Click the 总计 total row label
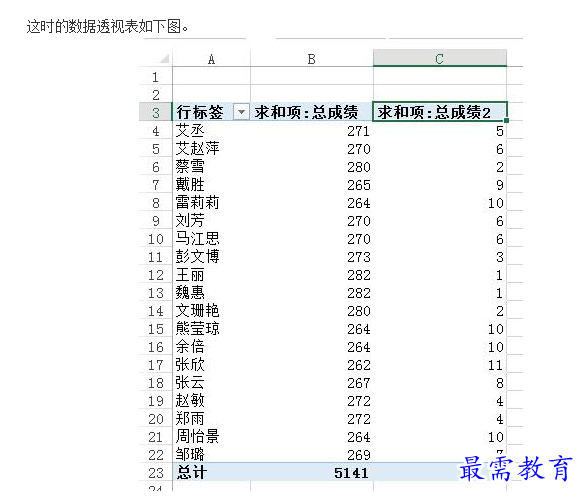This screenshot has height=500, width=581. click(192, 473)
